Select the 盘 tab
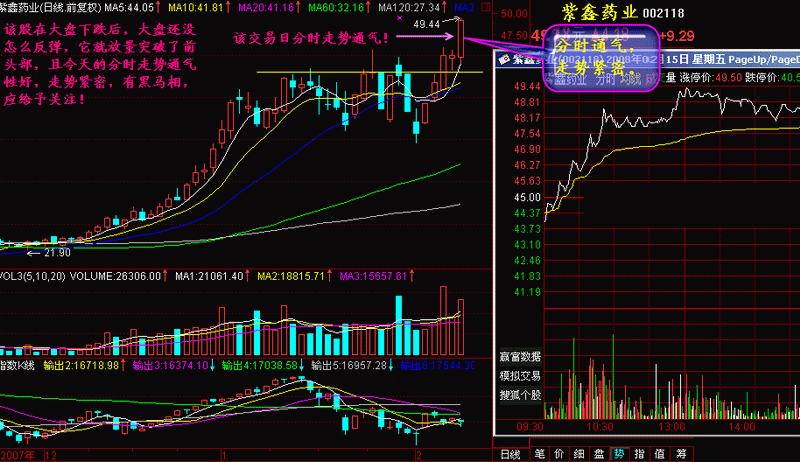Image resolution: width=800 pixels, height=462 pixels. (x=597, y=454)
